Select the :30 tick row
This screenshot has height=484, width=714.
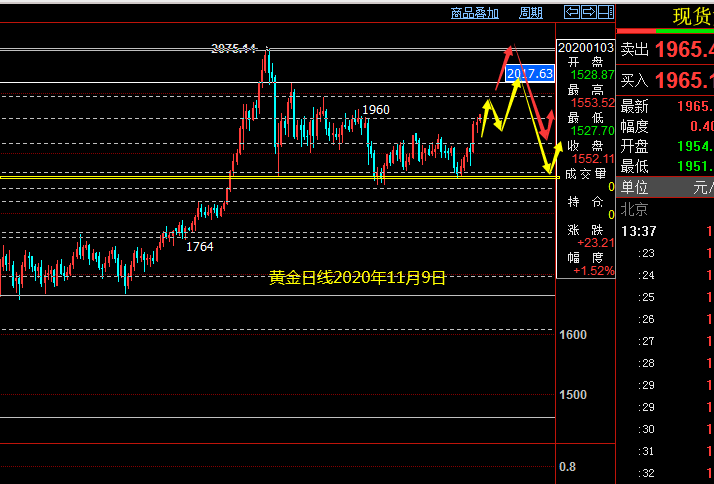(665, 429)
